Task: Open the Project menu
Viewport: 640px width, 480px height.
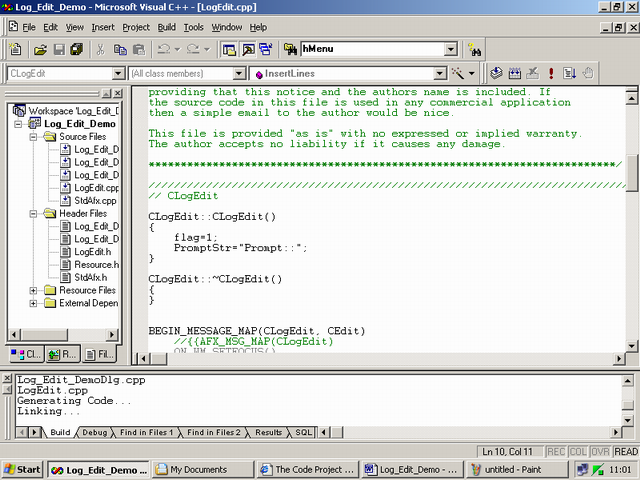Action: click(136, 27)
